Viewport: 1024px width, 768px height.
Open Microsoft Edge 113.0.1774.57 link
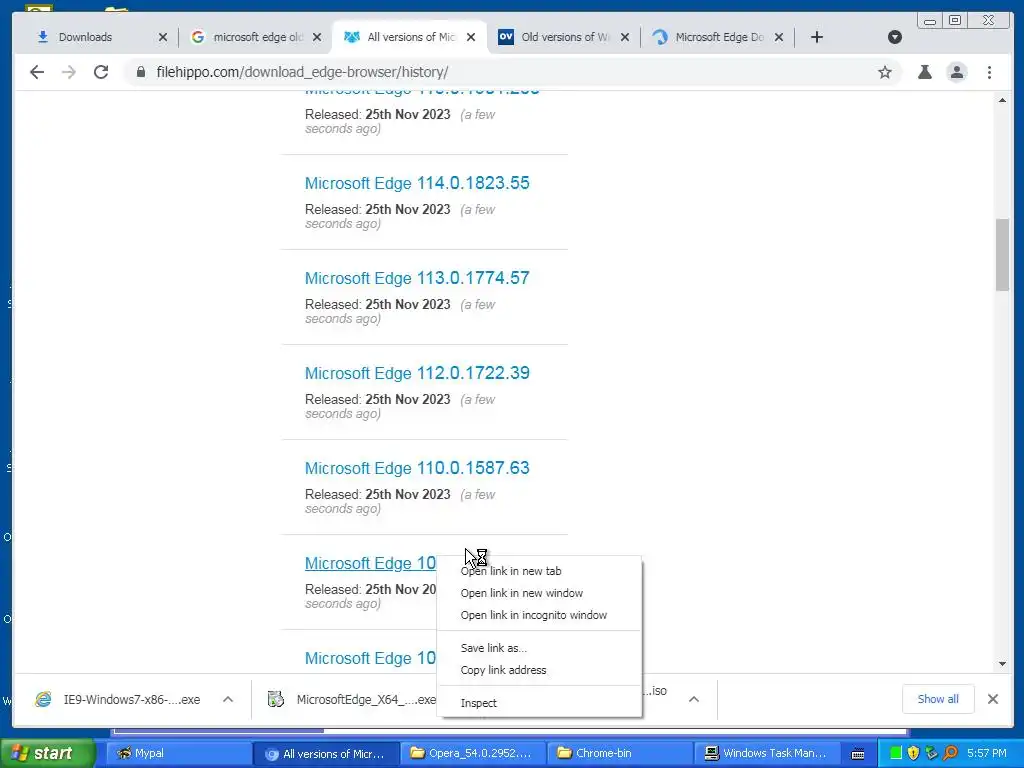[417, 278]
